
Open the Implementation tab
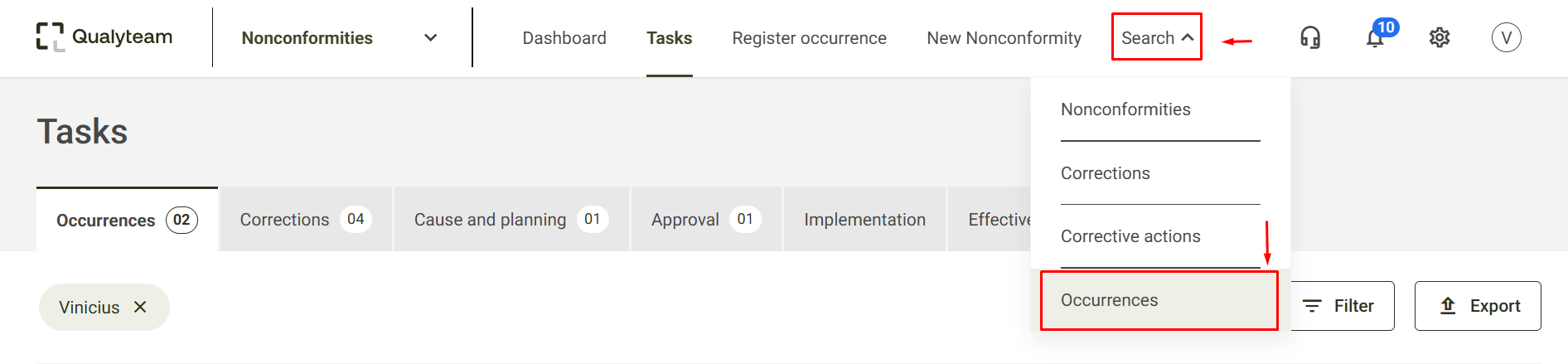click(x=864, y=220)
